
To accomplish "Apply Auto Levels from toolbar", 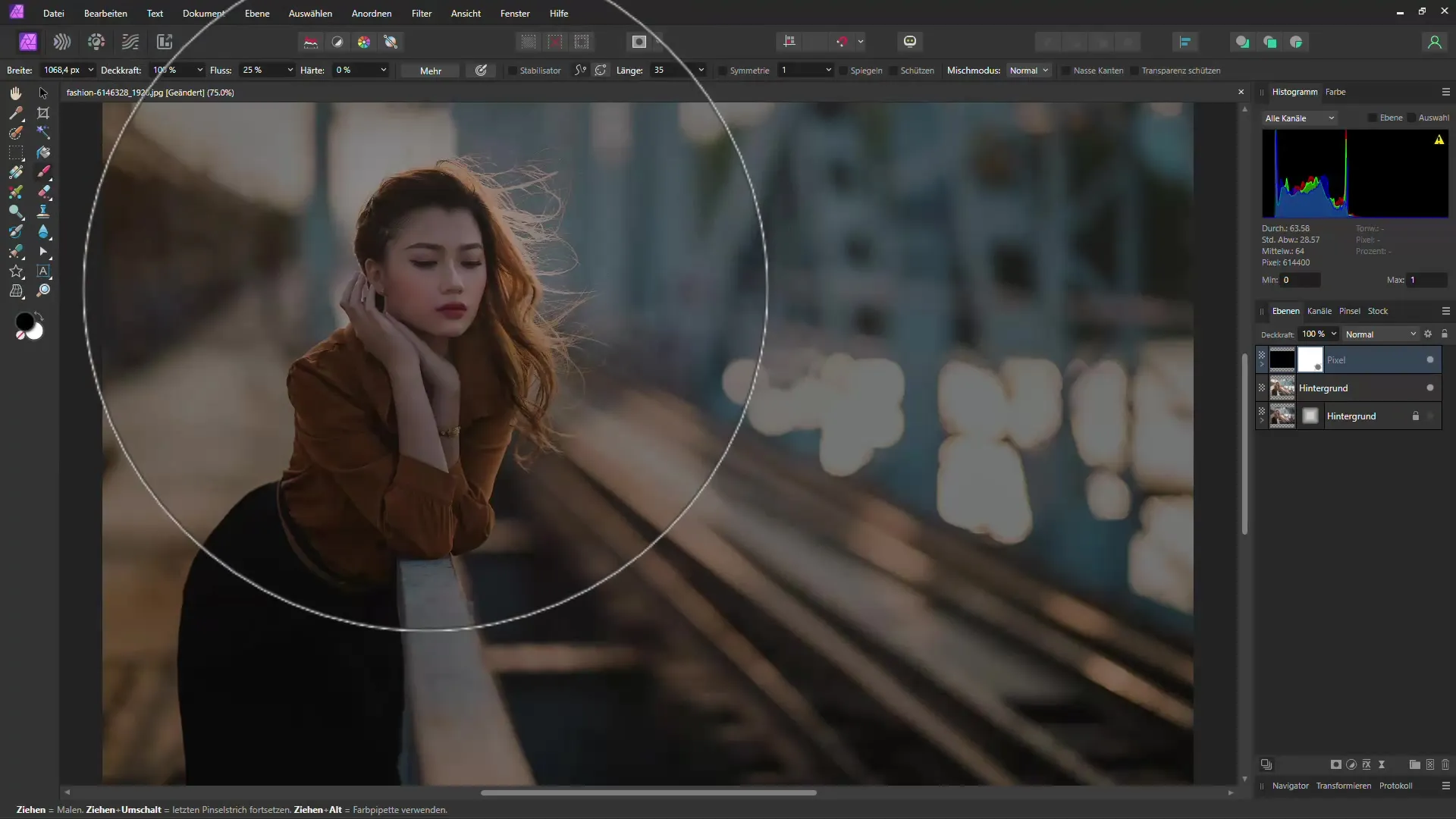I will tap(311, 42).
